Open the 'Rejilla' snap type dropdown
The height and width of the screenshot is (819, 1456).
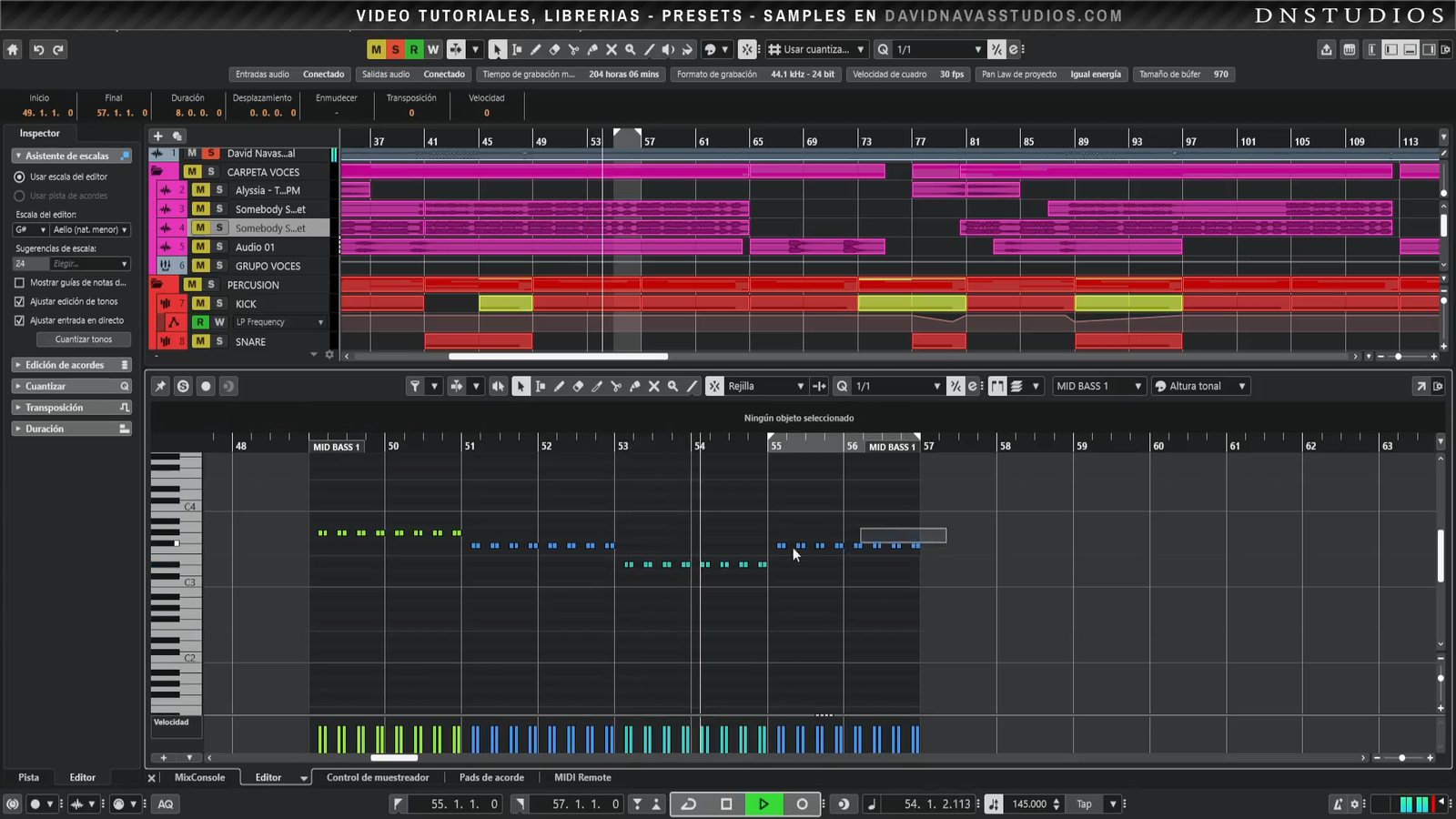(764, 387)
